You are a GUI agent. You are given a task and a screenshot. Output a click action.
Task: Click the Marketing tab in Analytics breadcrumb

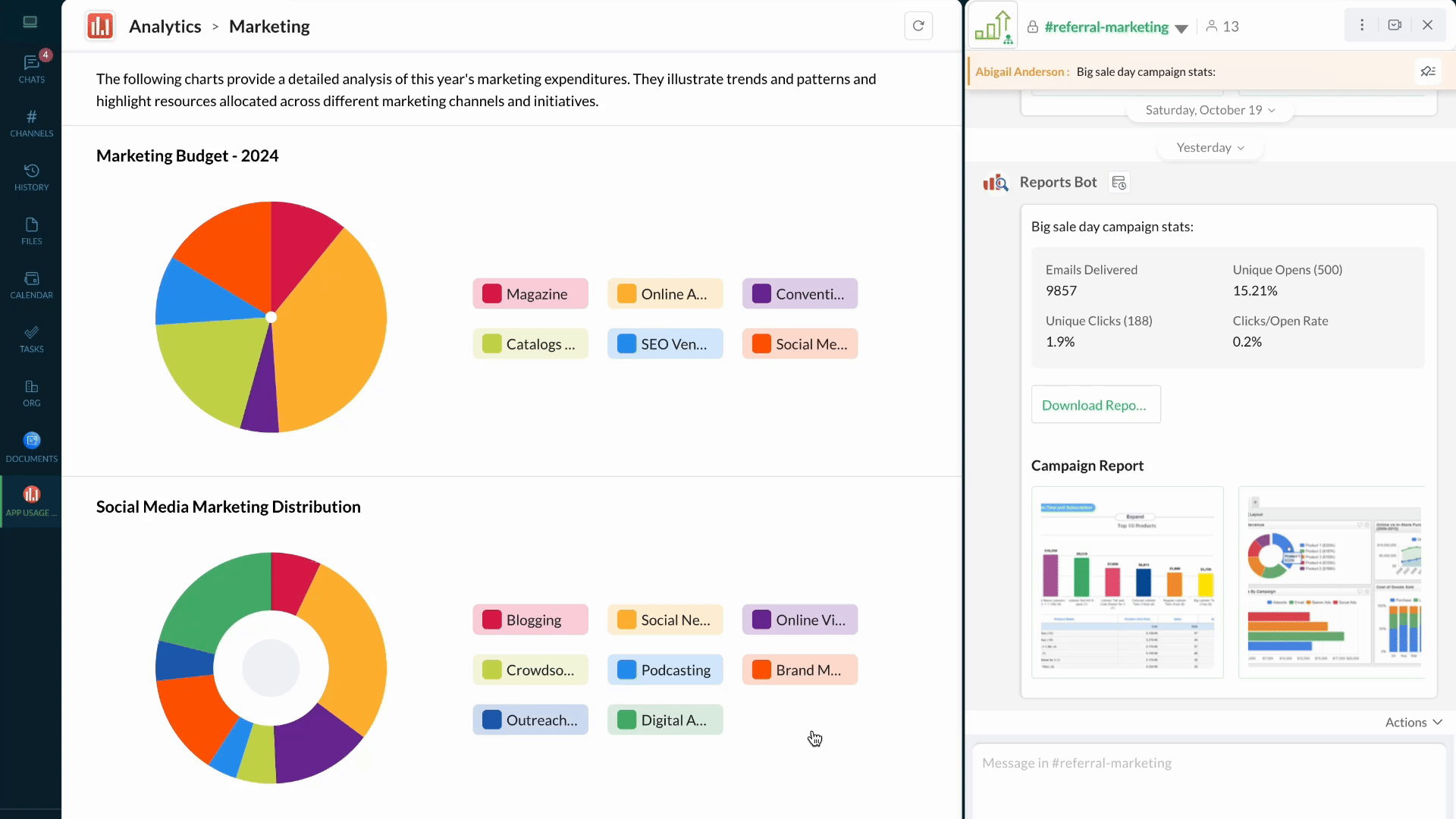pos(270,26)
